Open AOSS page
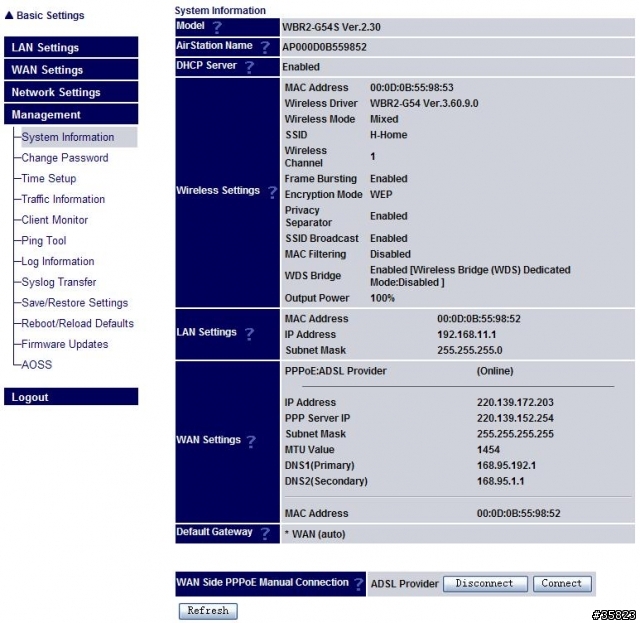 (x=37, y=365)
